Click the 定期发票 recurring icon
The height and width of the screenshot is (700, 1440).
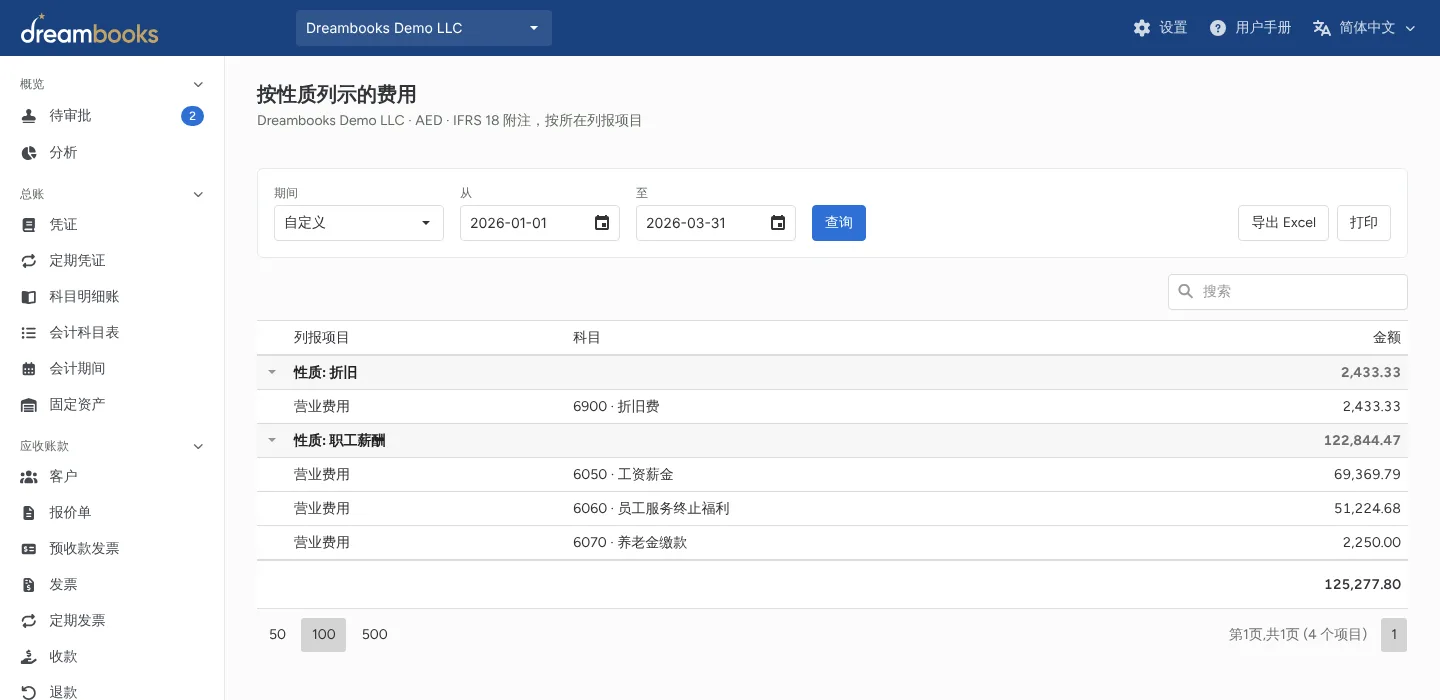pos(29,620)
